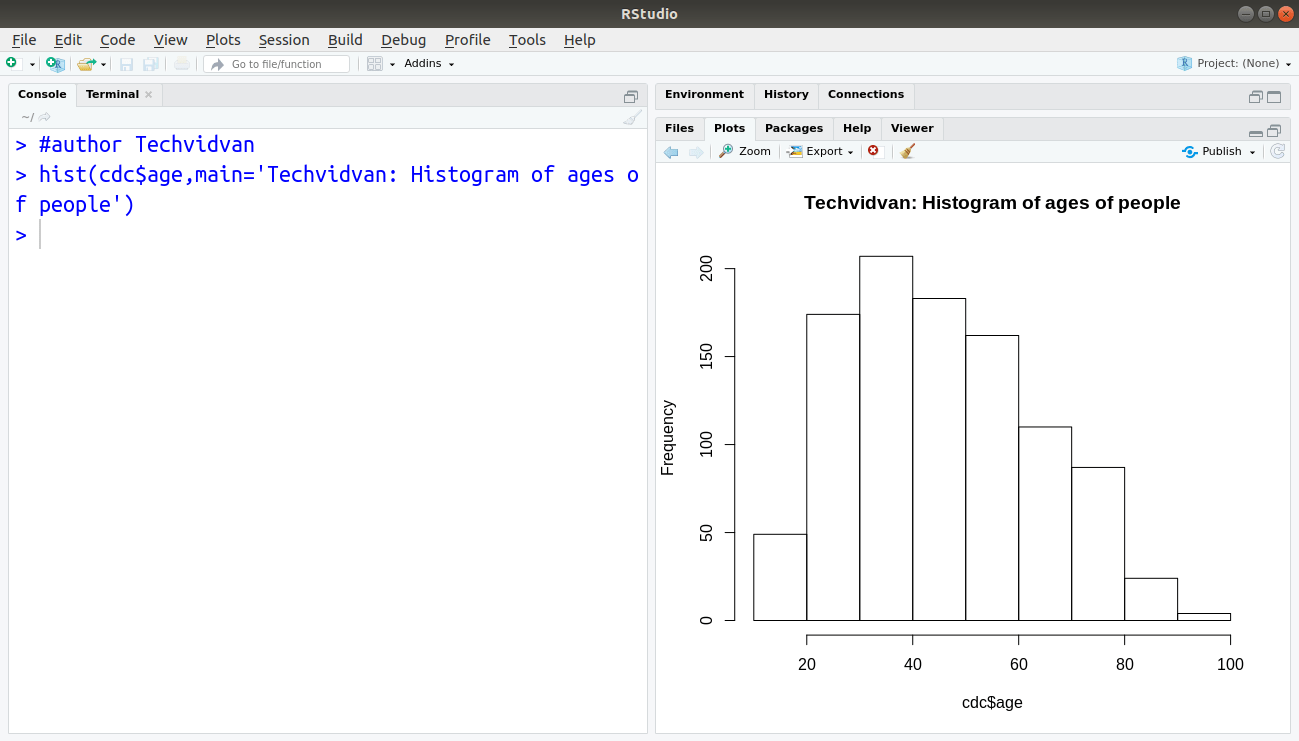The height and width of the screenshot is (741, 1299).
Task: Remove the current plot with the red X icon
Action: pyautogui.click(x=874, y=151)
